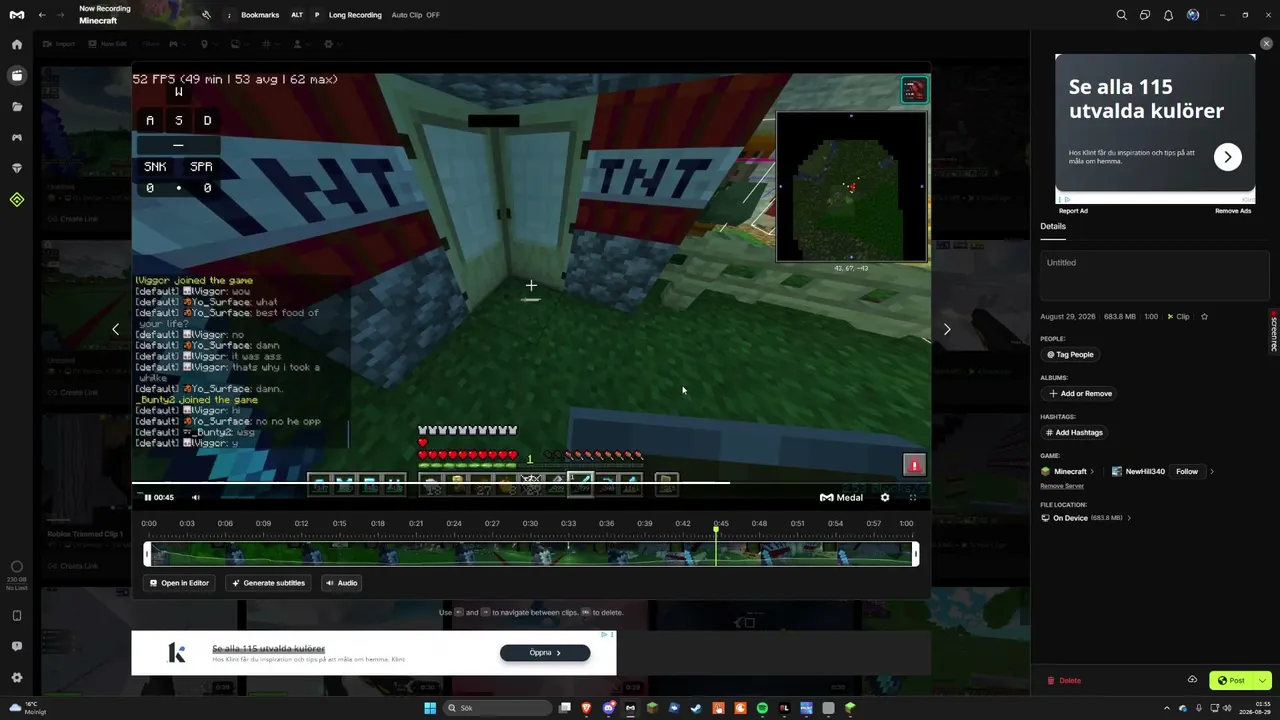Click the arrow button on sidebar ad
Image resolution: width=1280 pixels, height=720 pixels.
tap(1228, 157)
